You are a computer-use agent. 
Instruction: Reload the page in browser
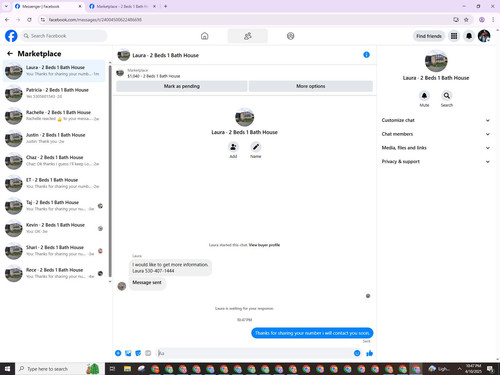click(29, 20)
